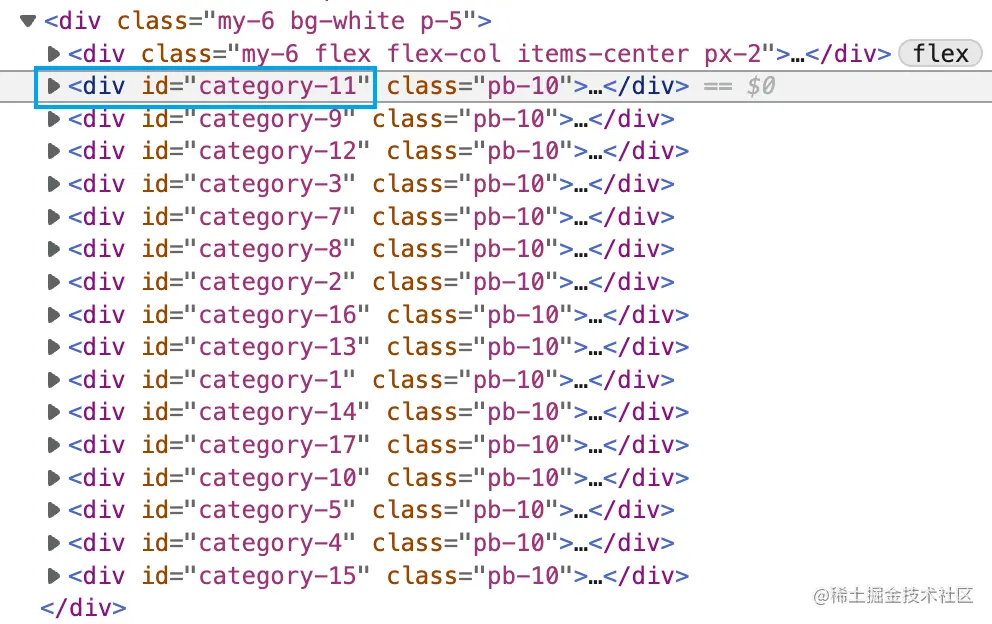Expand the category-4 div node
Image resolution: width=992 pixels, height=624 pixels.
[x=54, y=543]
